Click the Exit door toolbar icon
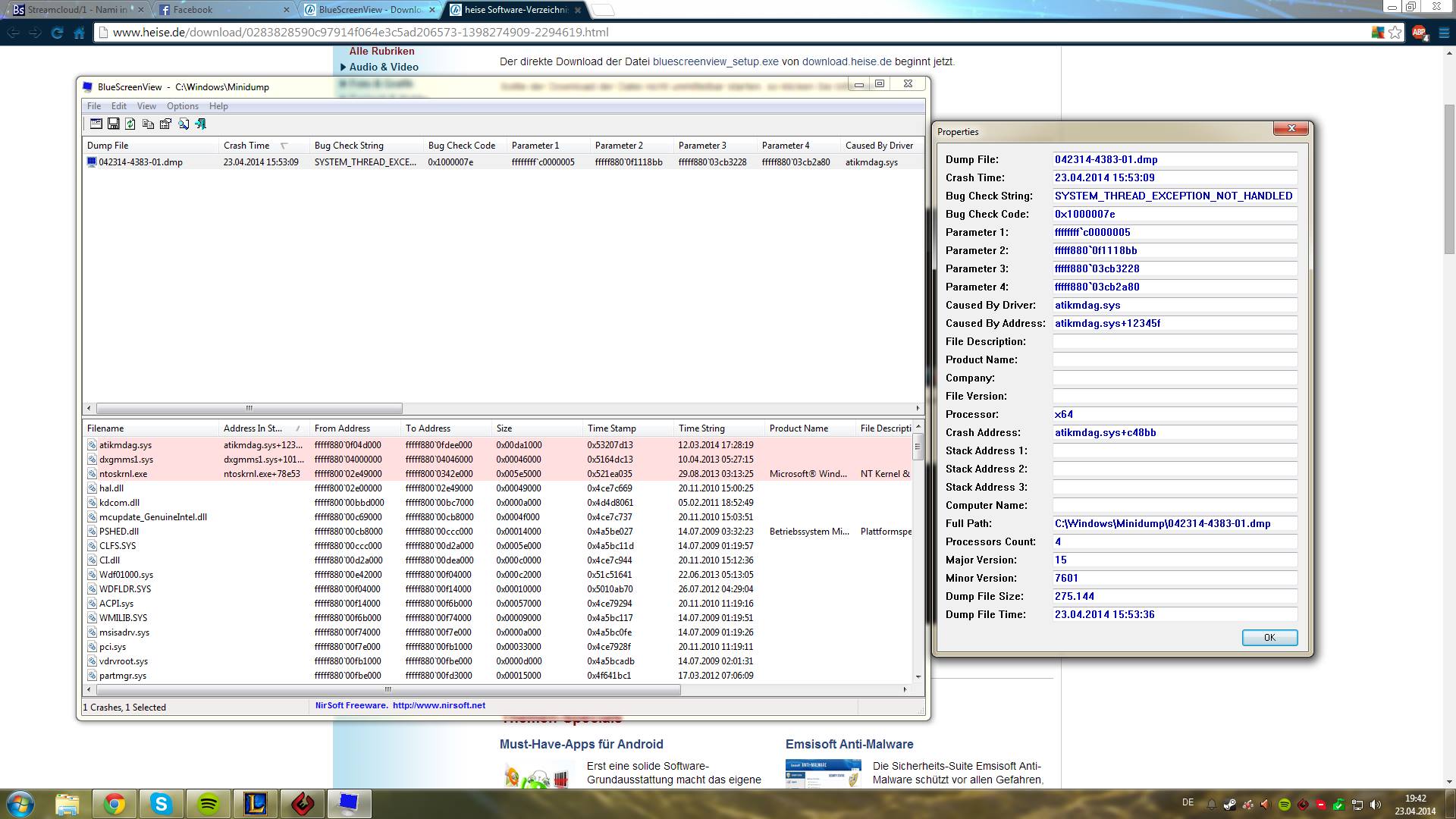 click(x=201, y=124)
